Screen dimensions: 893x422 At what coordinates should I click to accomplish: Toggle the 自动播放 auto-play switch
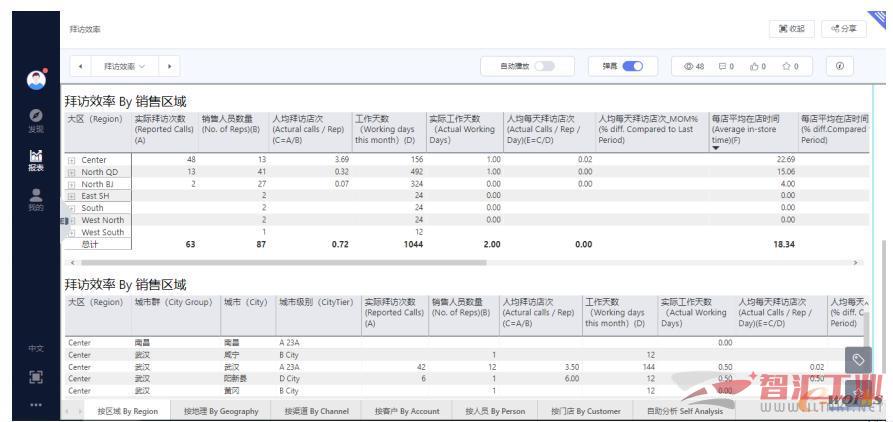click(544, 66)
